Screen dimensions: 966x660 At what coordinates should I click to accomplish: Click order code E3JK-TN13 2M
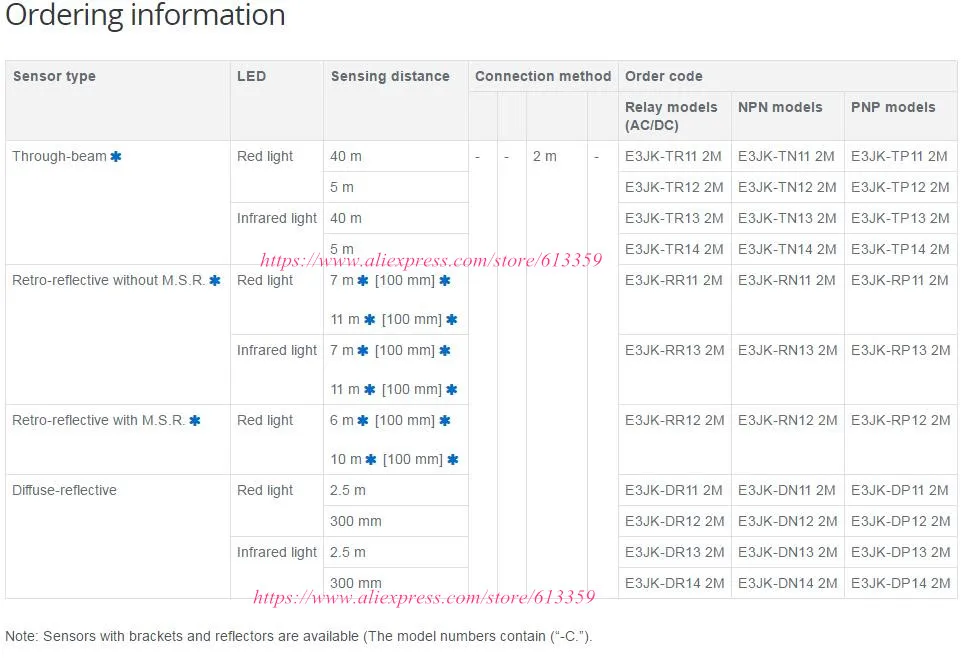pyautogui.click(x=787, y=218)
